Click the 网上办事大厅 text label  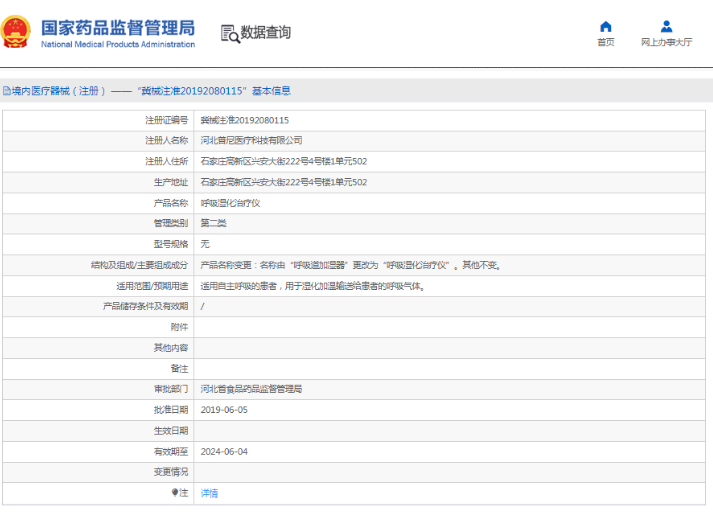(x=667, y=42)
